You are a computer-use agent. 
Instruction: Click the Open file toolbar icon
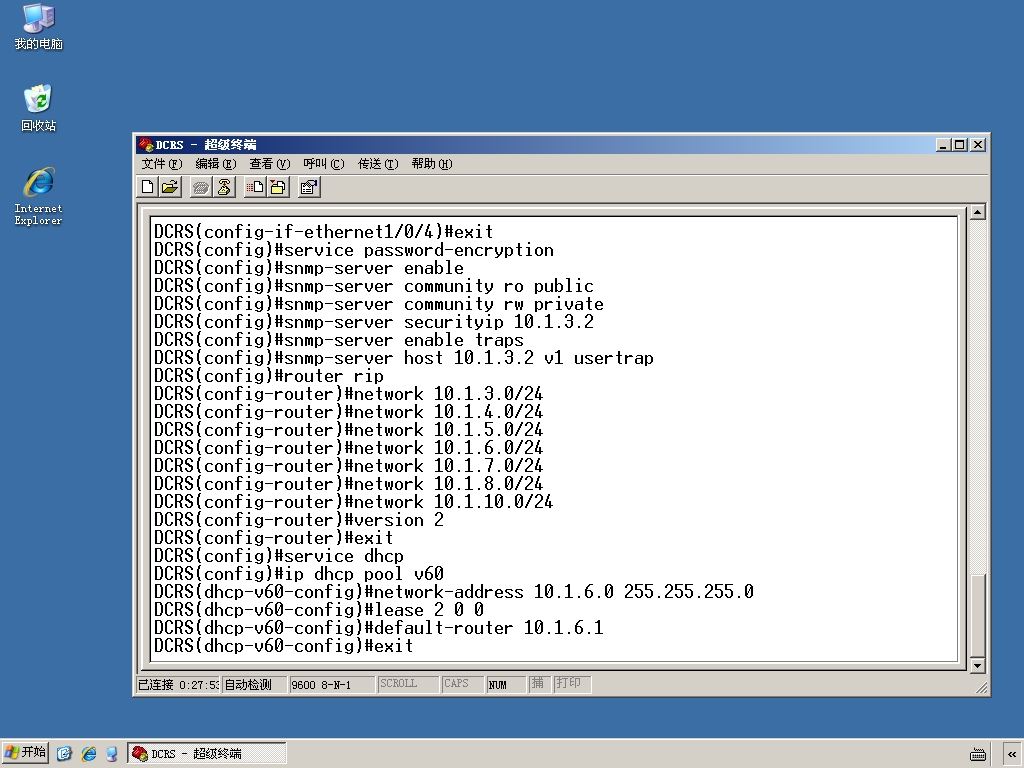[x=170, y=187]
